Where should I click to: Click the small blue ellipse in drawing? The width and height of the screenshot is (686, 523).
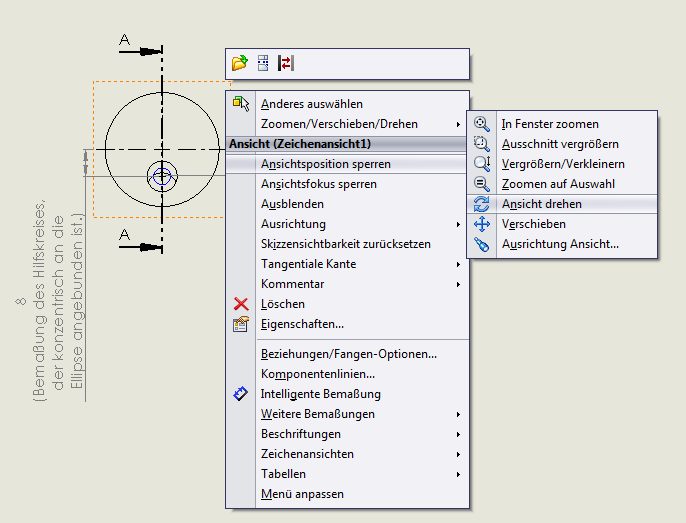tap(162, 177)
